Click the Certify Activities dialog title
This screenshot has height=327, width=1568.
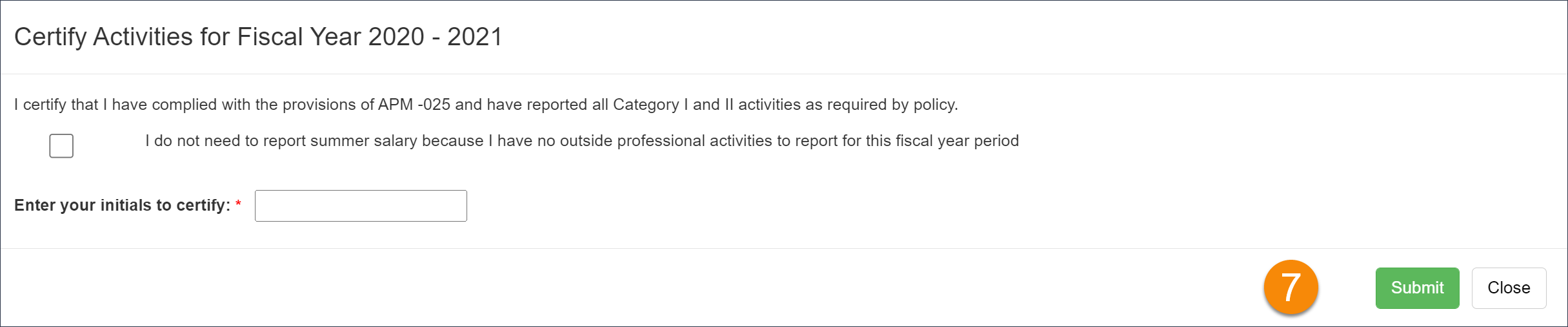click(258, 37)
